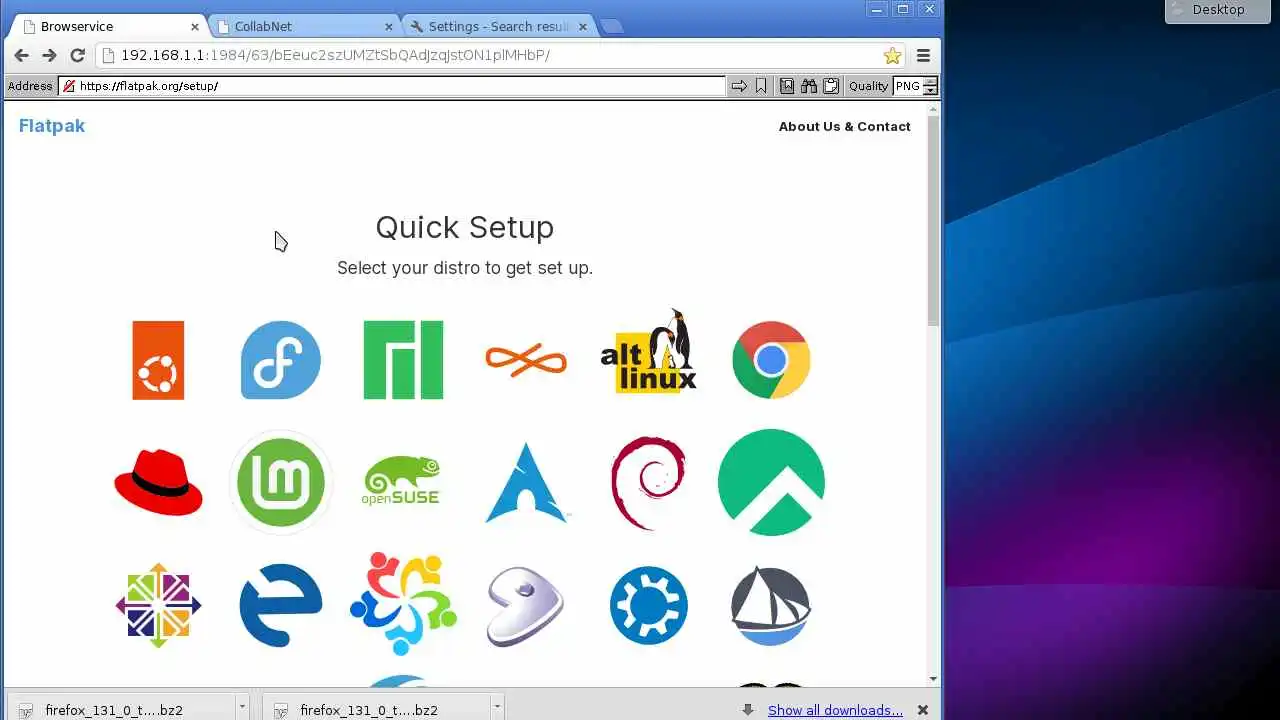Close the CollabNet tab
The height and width of the screenshot is (720, 1280).
pyautogui.click(x=389, y=27)
